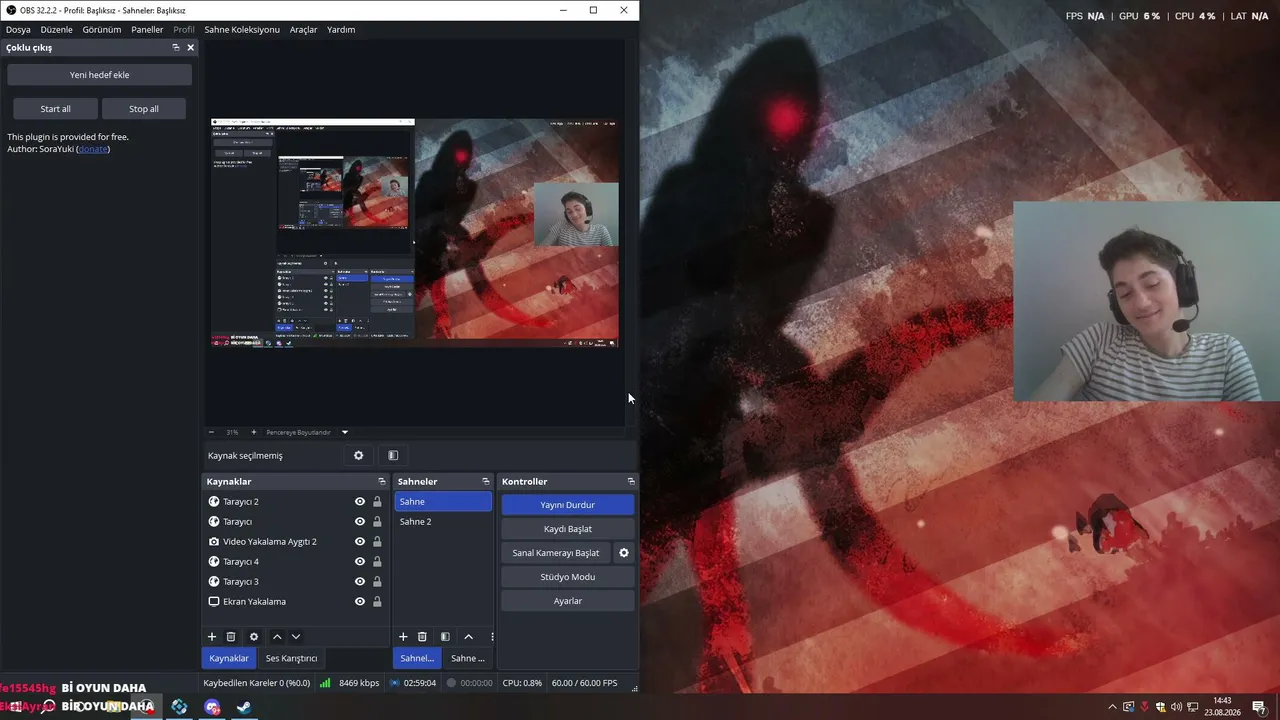Start recording with Kaydı Başlat

568,529
